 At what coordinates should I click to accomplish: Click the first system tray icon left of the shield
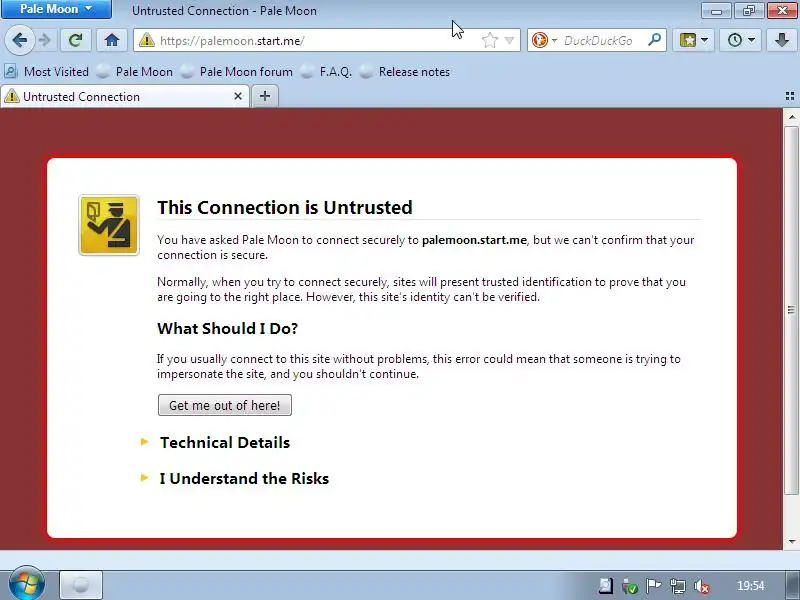(606, 586)
